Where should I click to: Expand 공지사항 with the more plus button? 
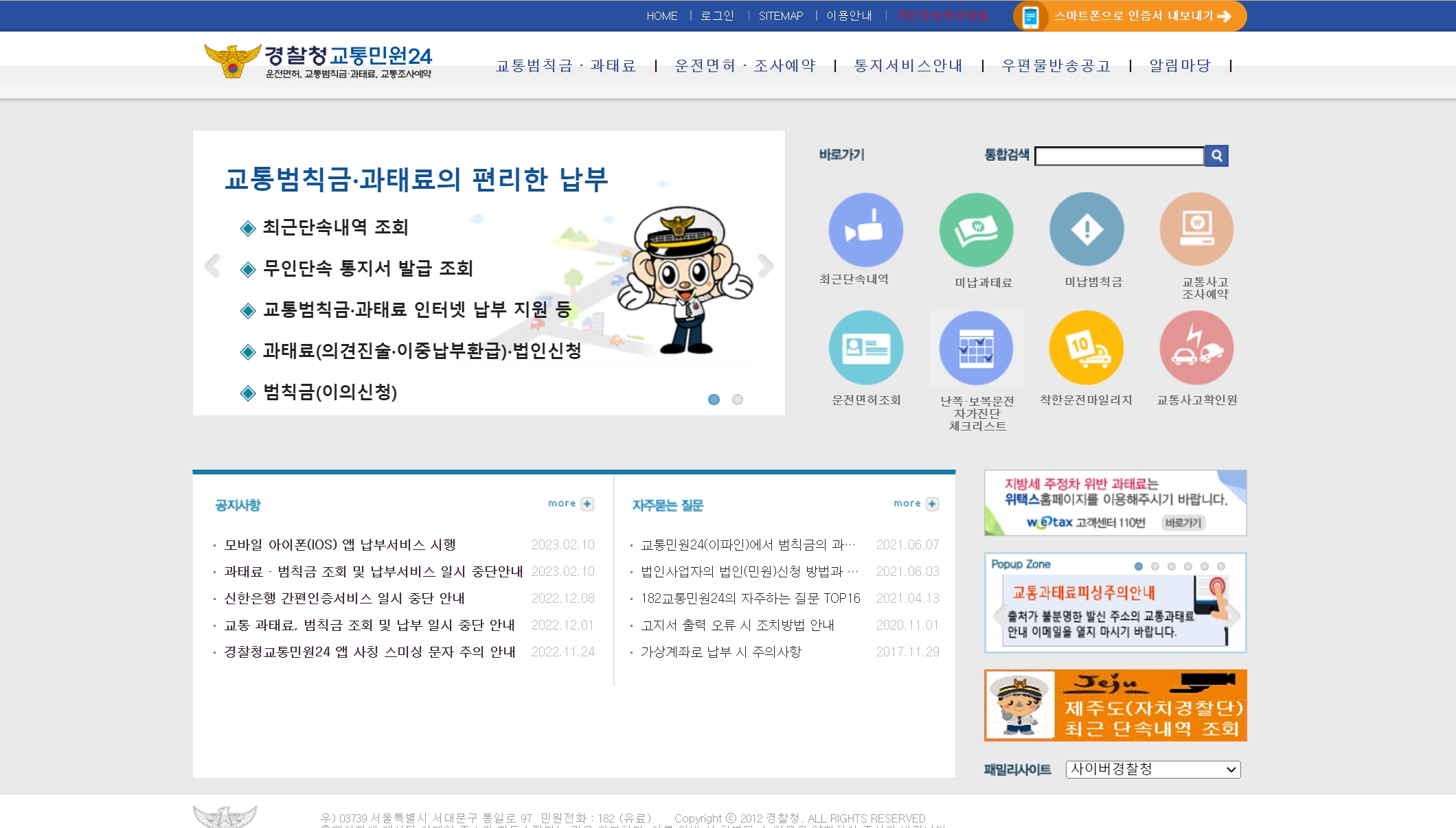587,504
